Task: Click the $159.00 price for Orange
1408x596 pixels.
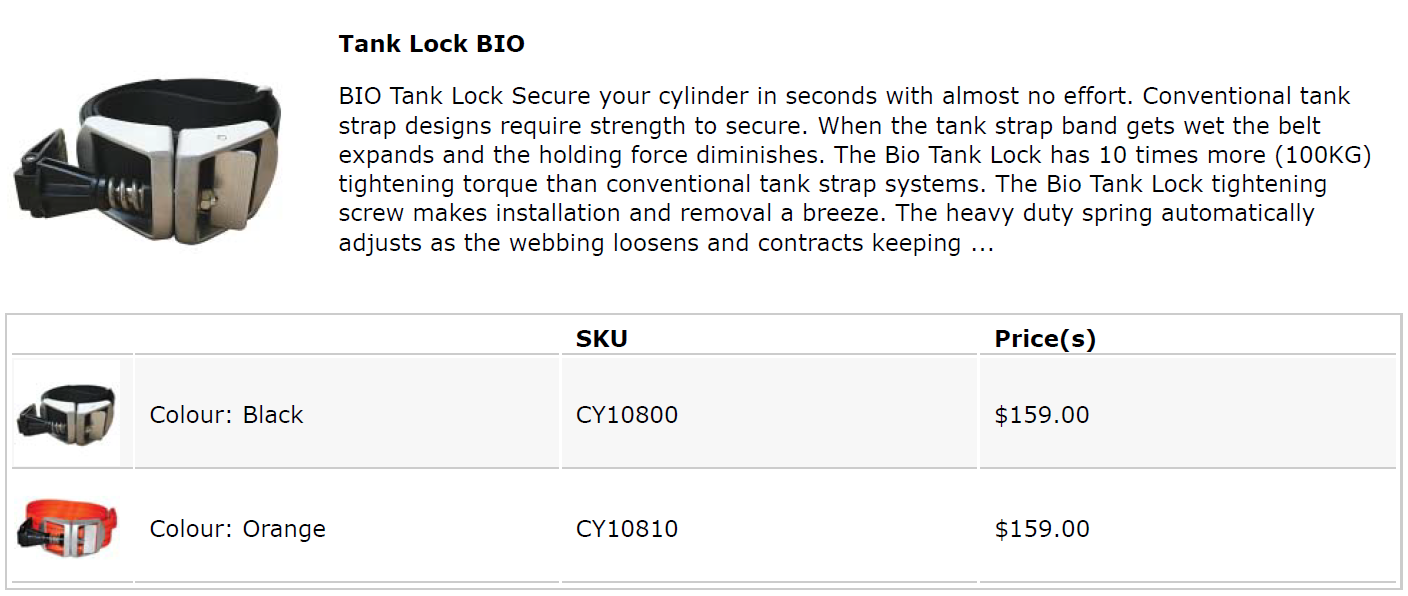Action: tap(1042, 529)
